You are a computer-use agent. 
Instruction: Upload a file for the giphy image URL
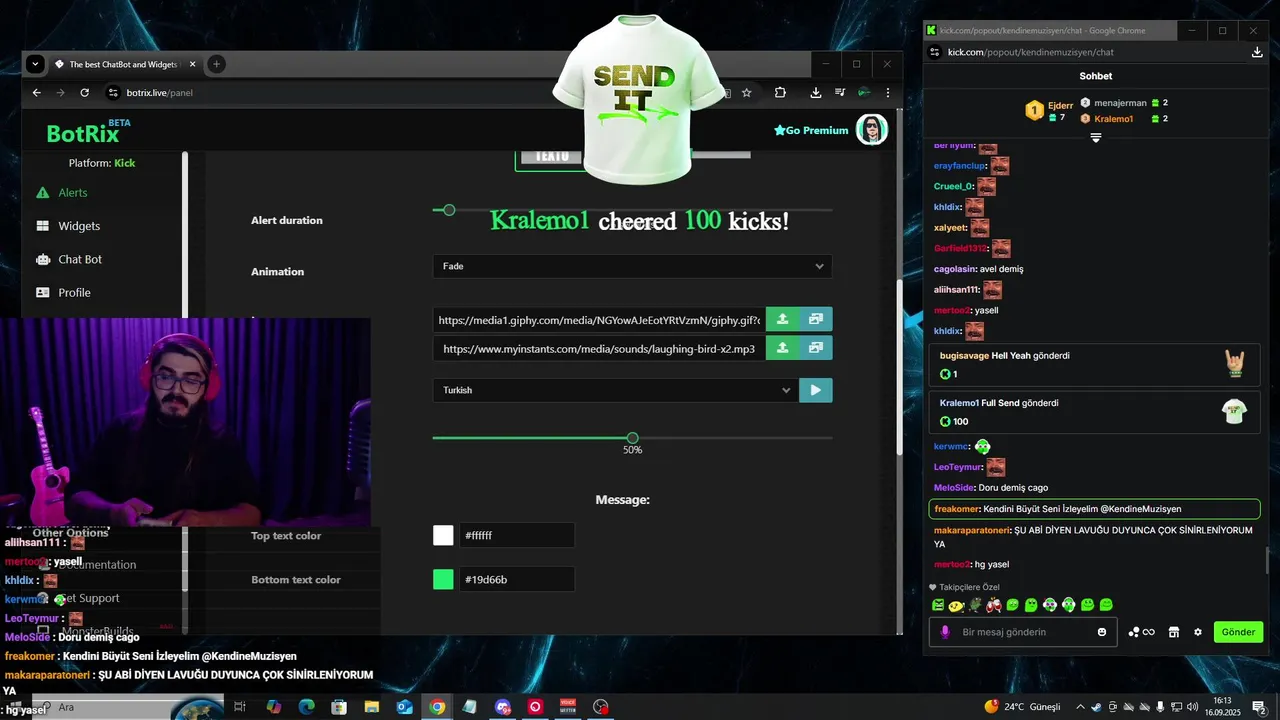(783, 319)
